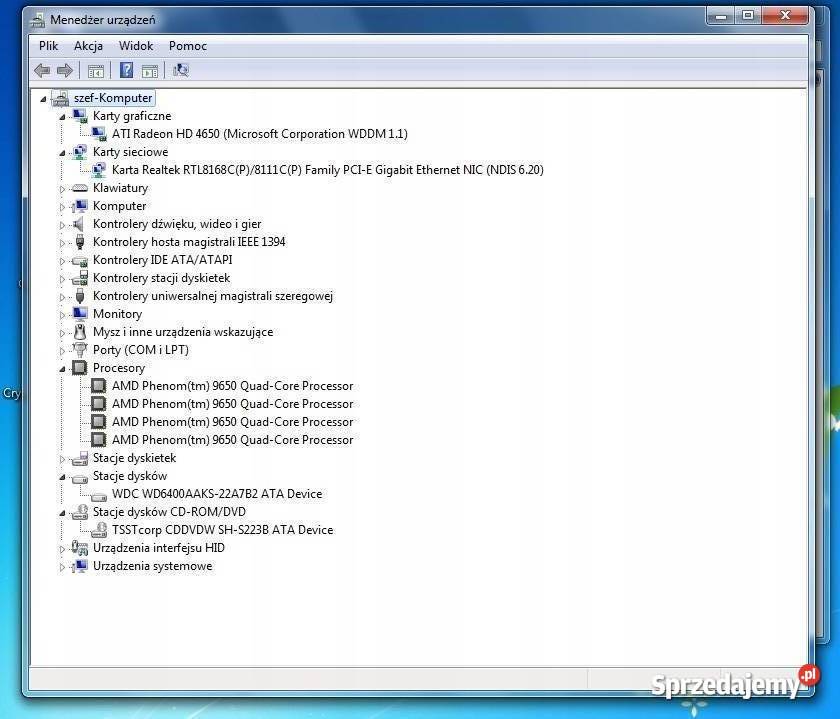The image size is (840, 719).
Task: Click the Back arrow in toolbar
Action: [x=42, y=70]
